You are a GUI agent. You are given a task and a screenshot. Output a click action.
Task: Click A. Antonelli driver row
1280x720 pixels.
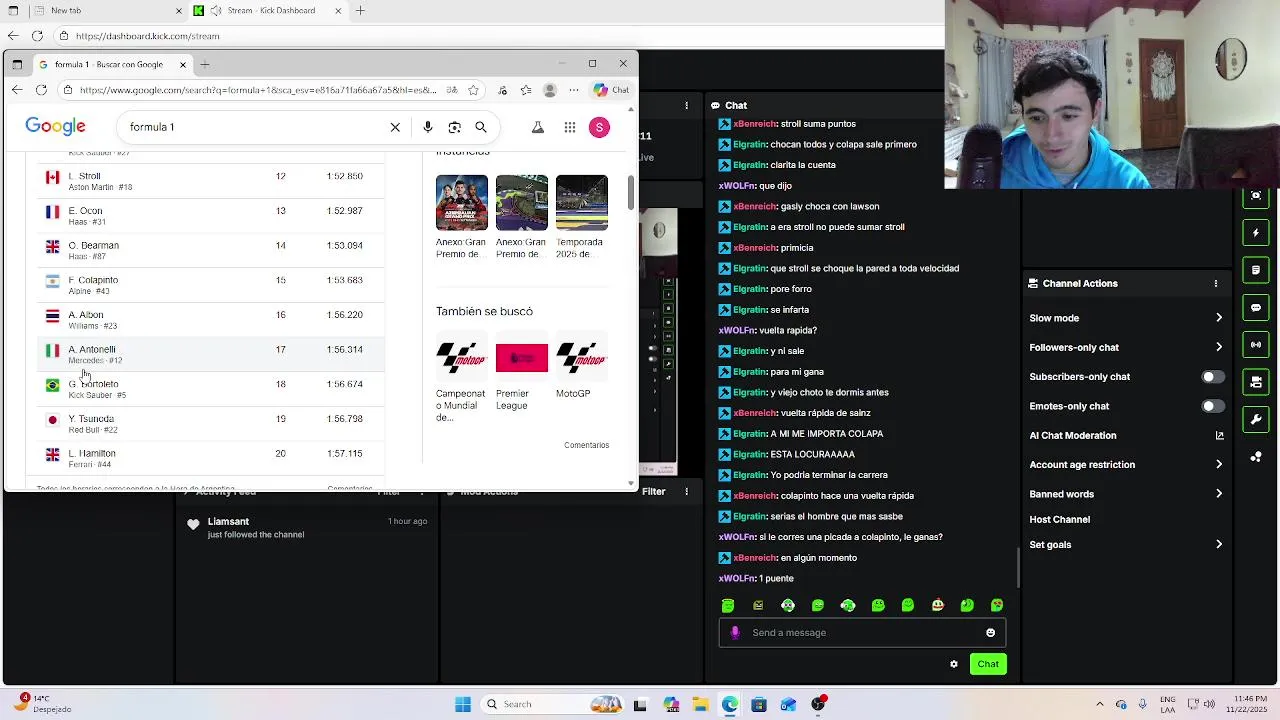211,354
